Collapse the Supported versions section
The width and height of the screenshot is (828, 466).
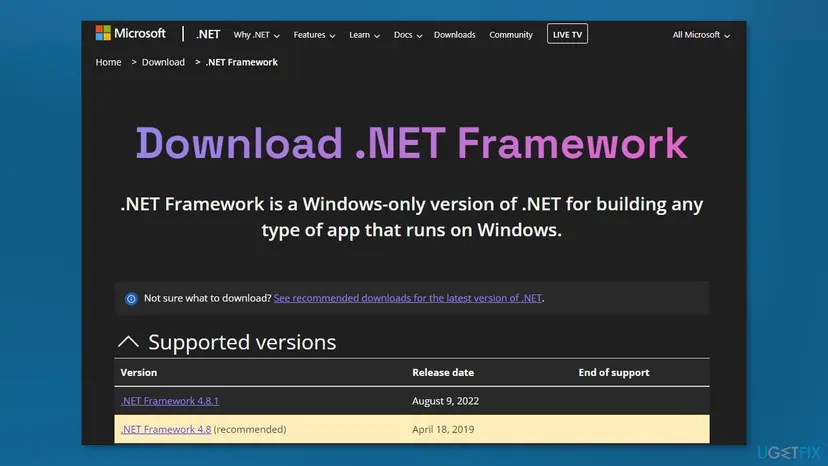point(128,342)
